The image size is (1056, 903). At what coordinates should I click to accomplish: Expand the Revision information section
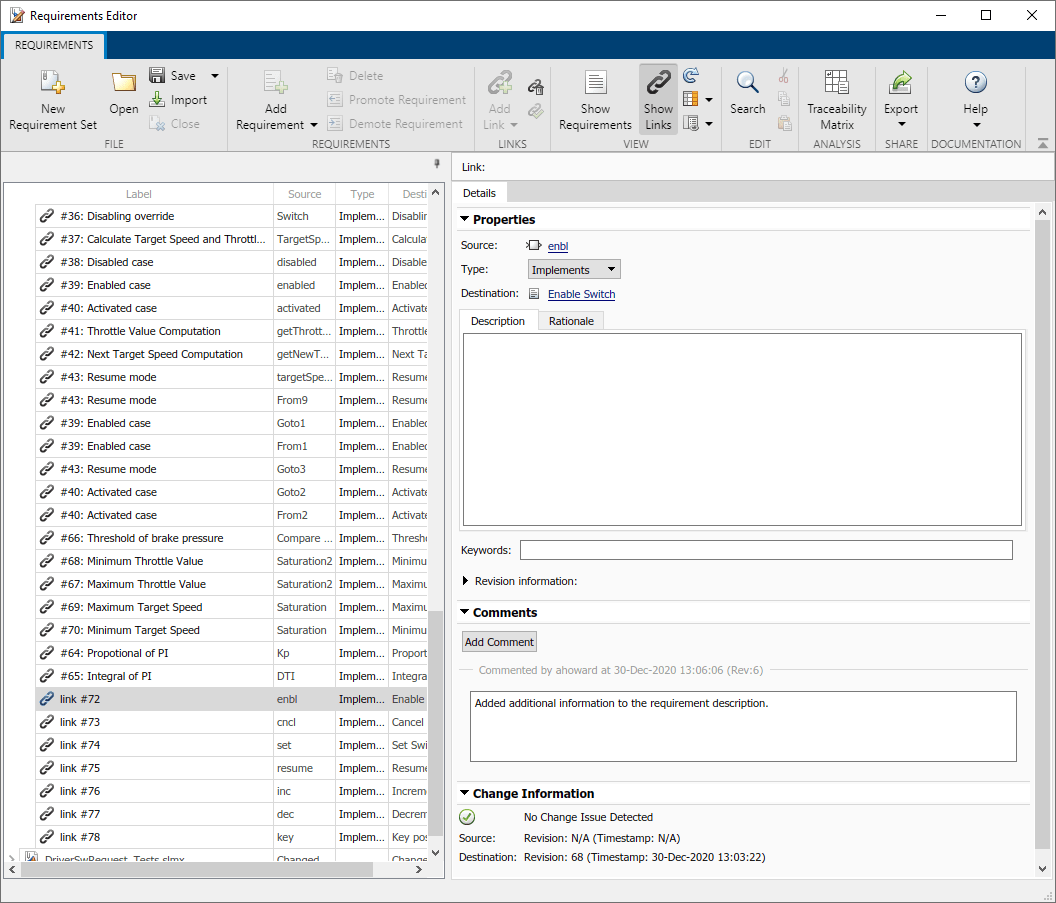click(466, 581)
